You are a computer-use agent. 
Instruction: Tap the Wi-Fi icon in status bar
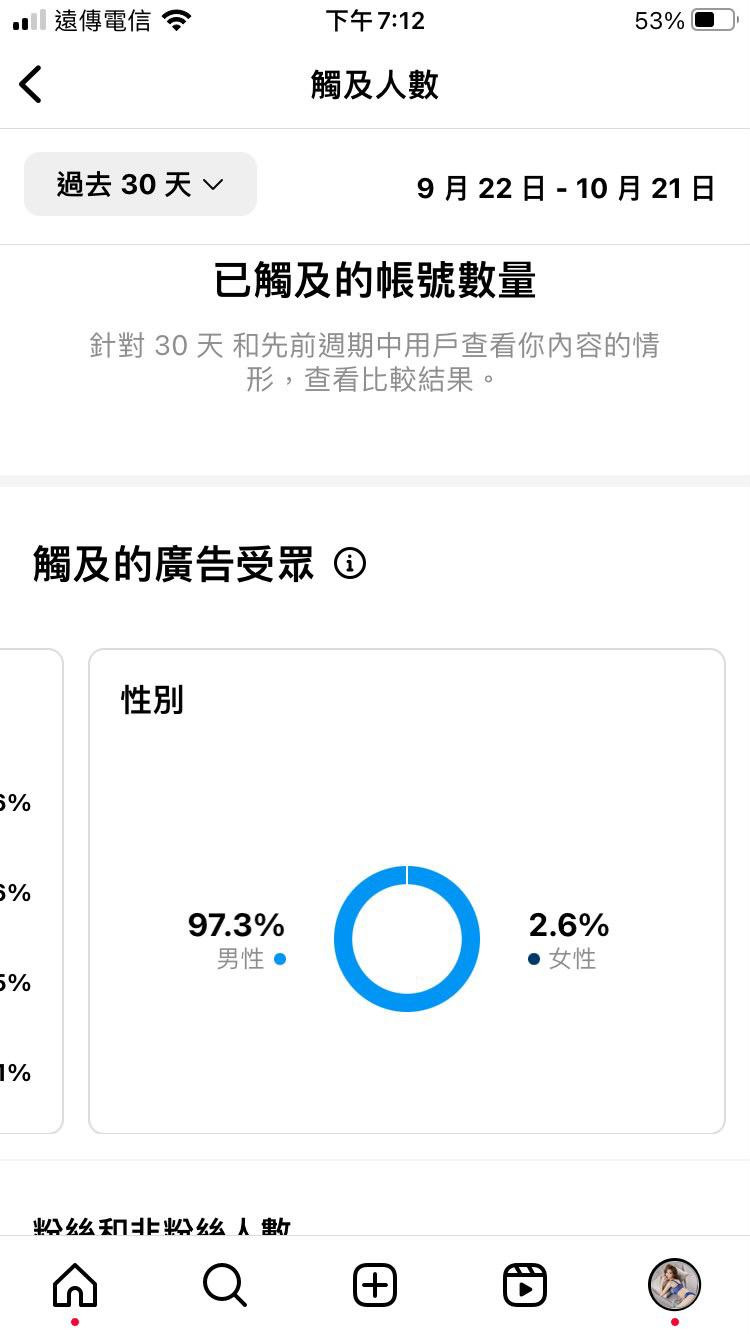pyautogui.click(x=177, y=20)
